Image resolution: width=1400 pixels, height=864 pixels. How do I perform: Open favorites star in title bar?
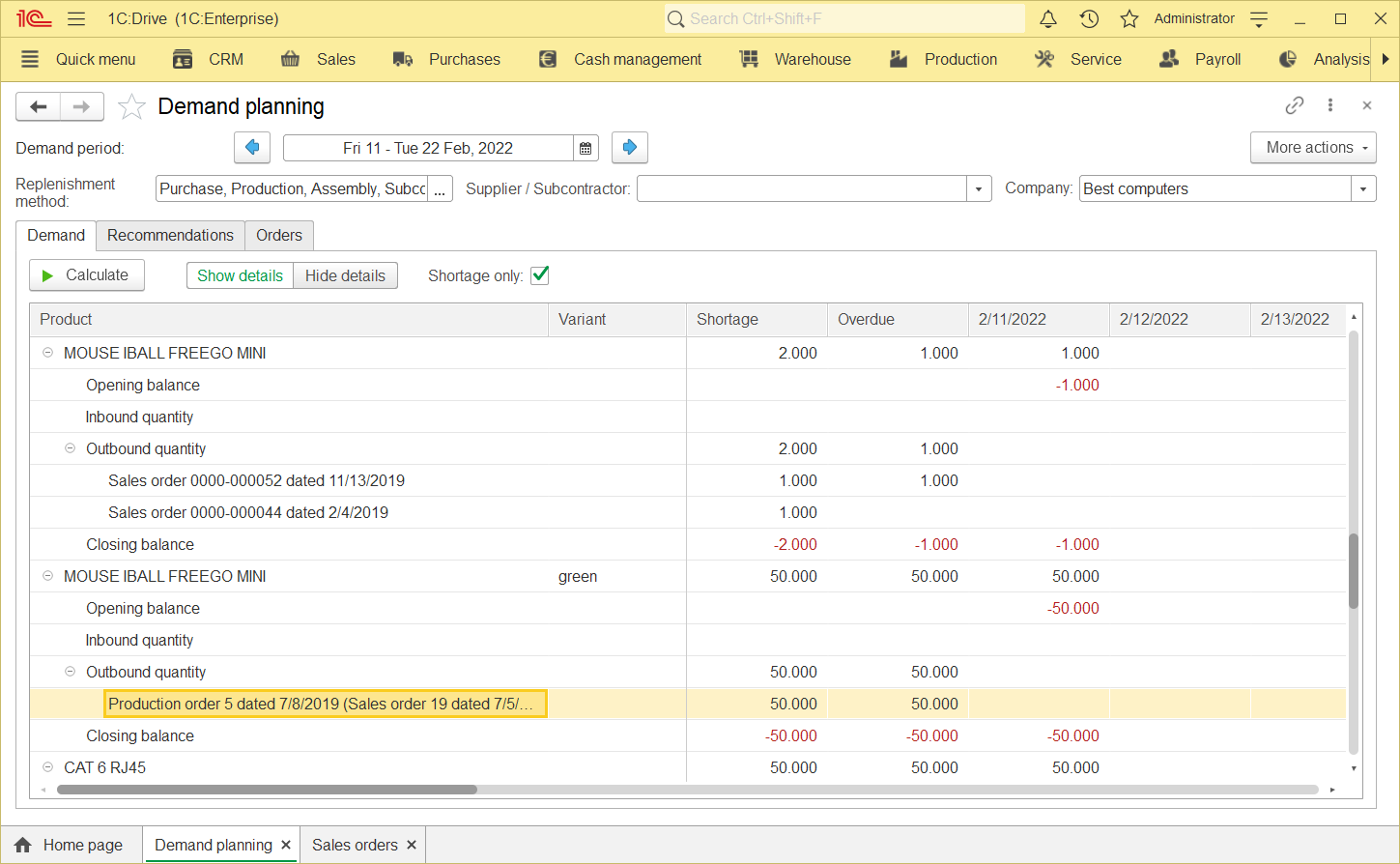pos(1129,18)
